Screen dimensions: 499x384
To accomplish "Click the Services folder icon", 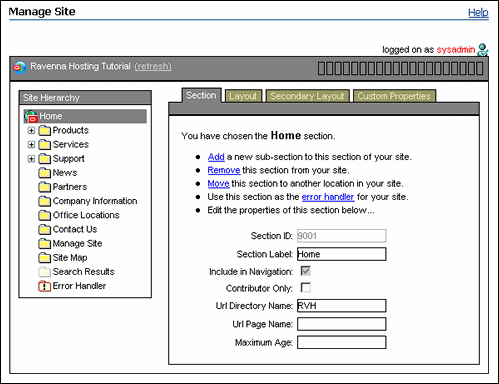I will tap(44, 145).
